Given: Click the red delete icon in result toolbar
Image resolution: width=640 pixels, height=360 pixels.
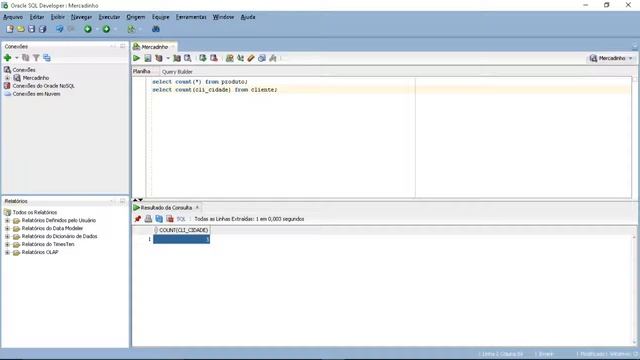Looking at the screenshot, I should pos(170,219).
